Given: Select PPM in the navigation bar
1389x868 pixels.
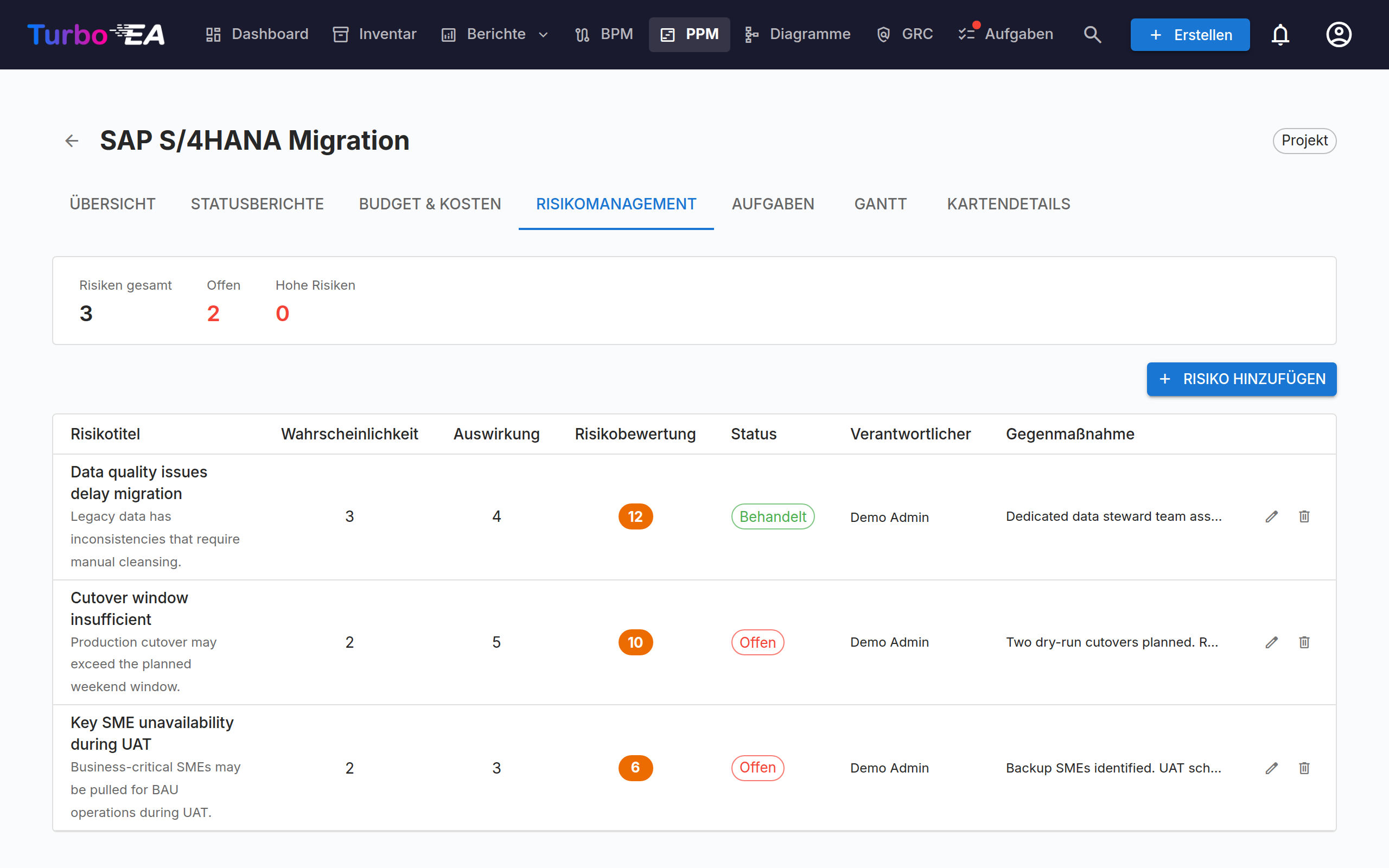Looking at the screenshot, I should tap(689, 34).
